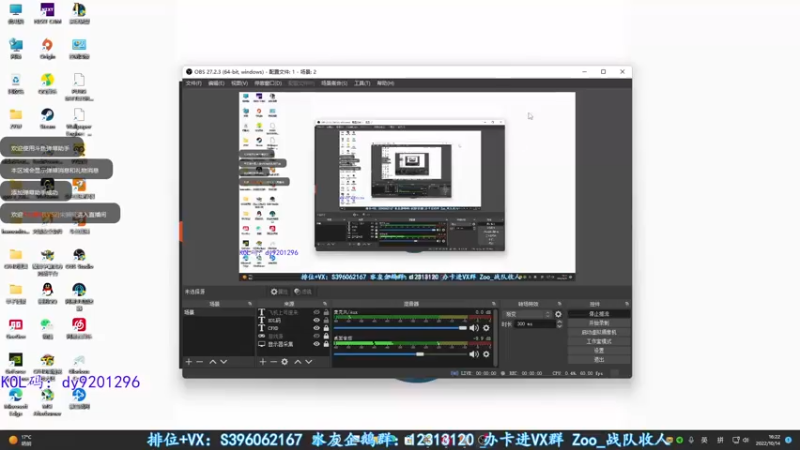800x450 pixels.
Task: Open the 滤镜 filters button above Sources
Action: point(303,292)
